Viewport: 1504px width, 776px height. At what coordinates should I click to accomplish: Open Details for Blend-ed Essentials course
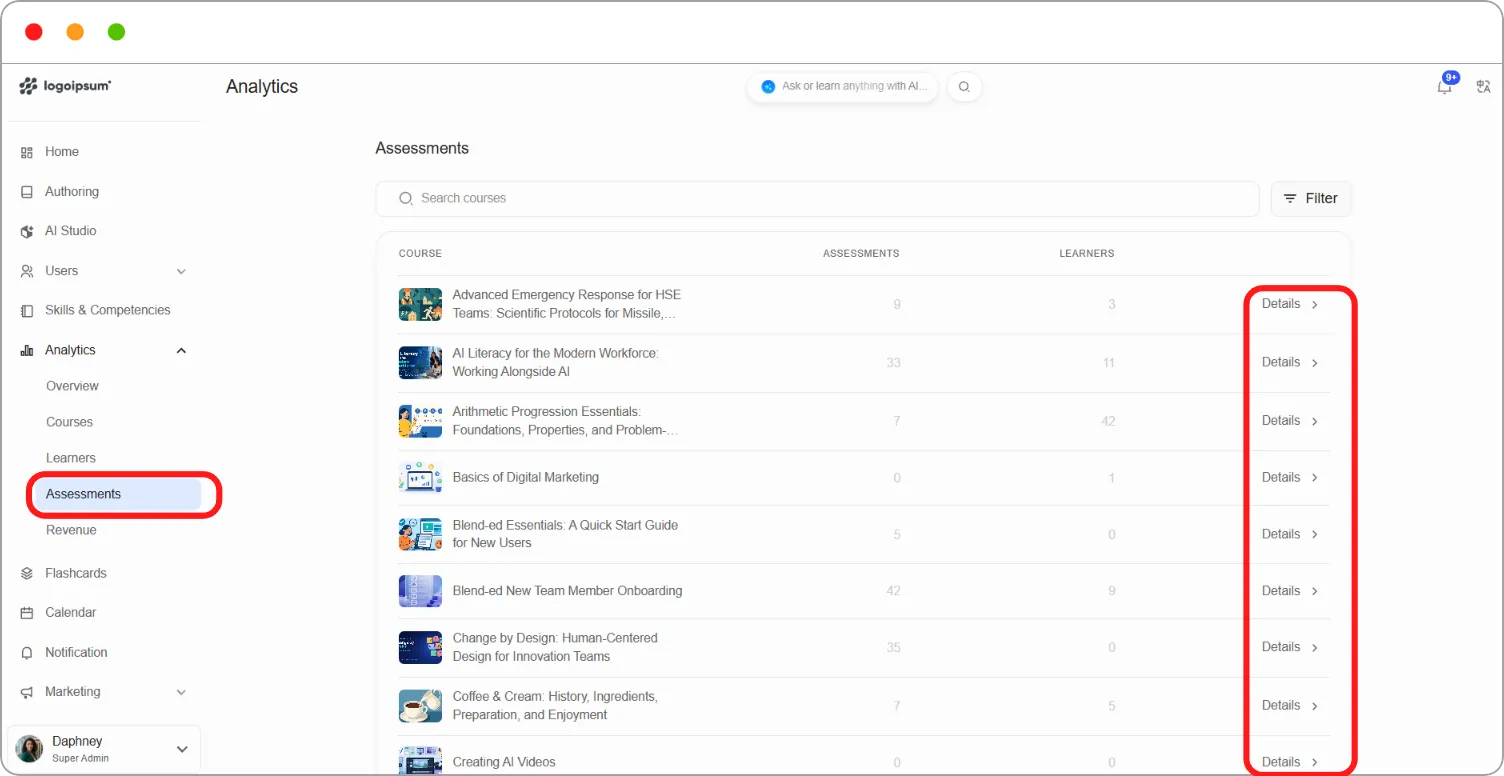(x=1290, y=534)
